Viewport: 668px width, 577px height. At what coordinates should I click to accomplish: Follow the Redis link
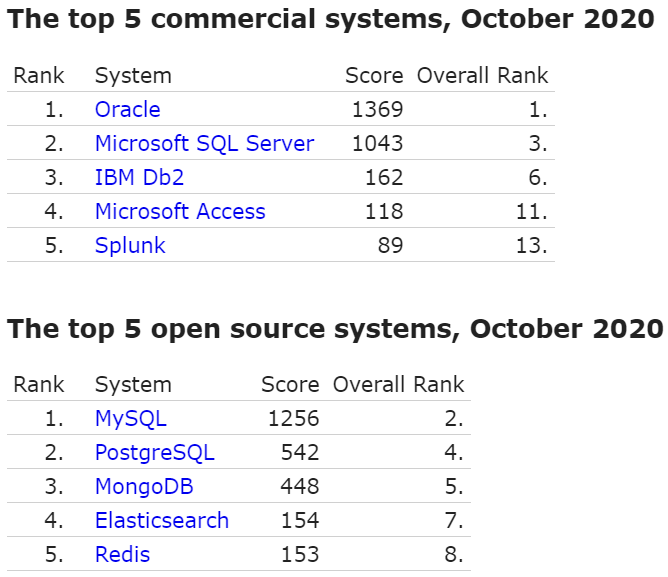coord(122,554)
